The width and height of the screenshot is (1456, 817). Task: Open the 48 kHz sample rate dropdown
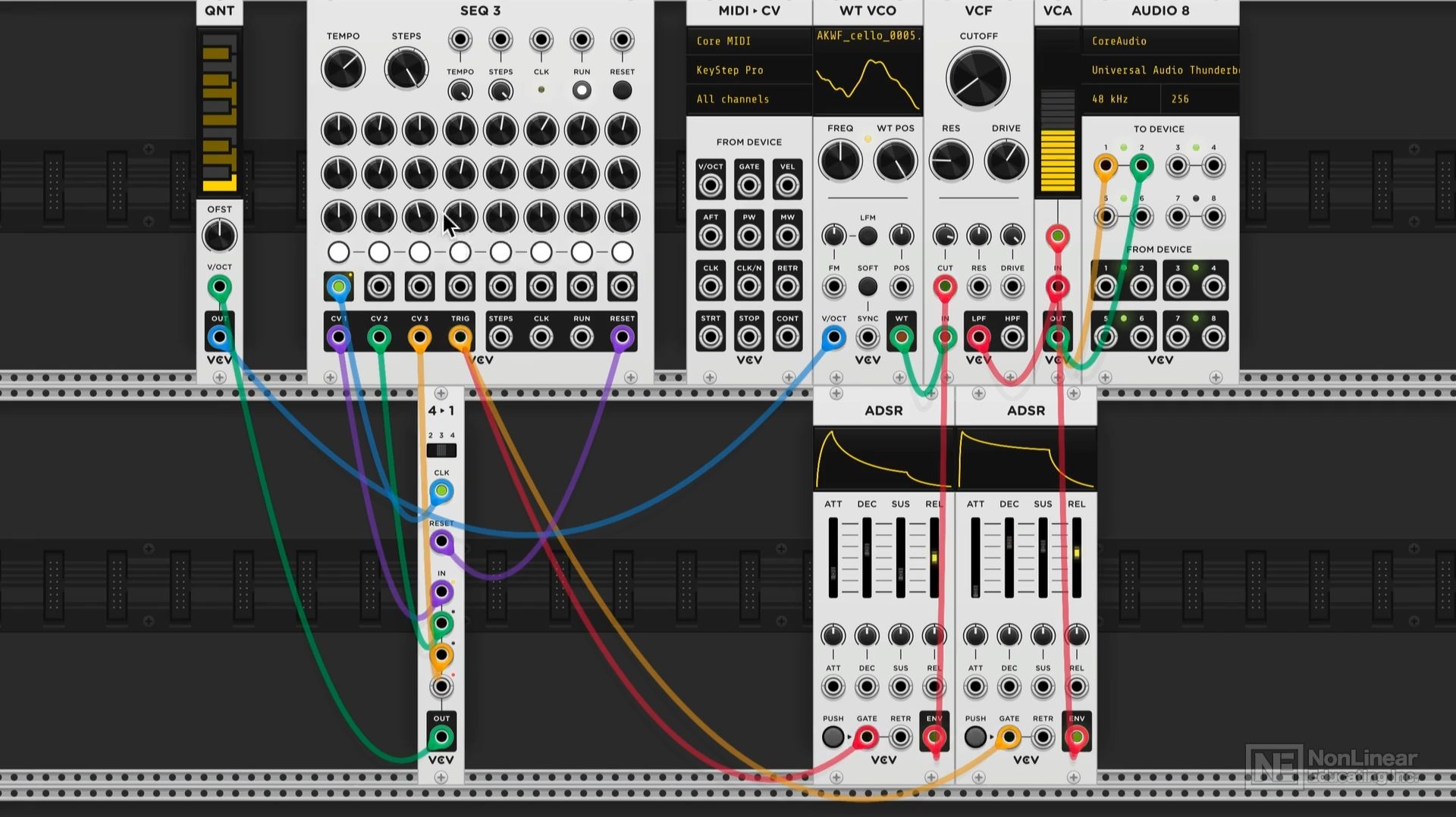[x=1121, y=99]
